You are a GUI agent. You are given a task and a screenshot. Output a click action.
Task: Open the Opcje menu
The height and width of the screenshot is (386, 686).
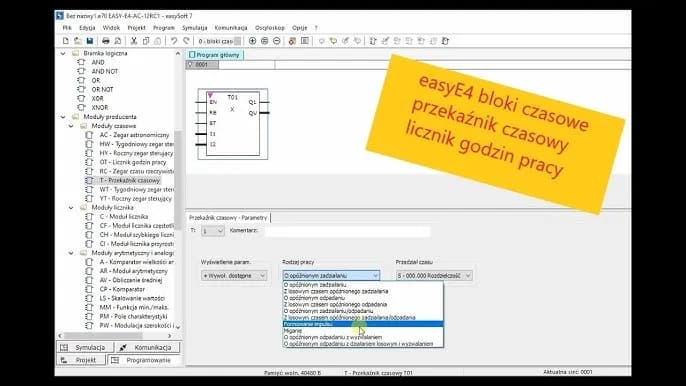(x=300, y=28)
